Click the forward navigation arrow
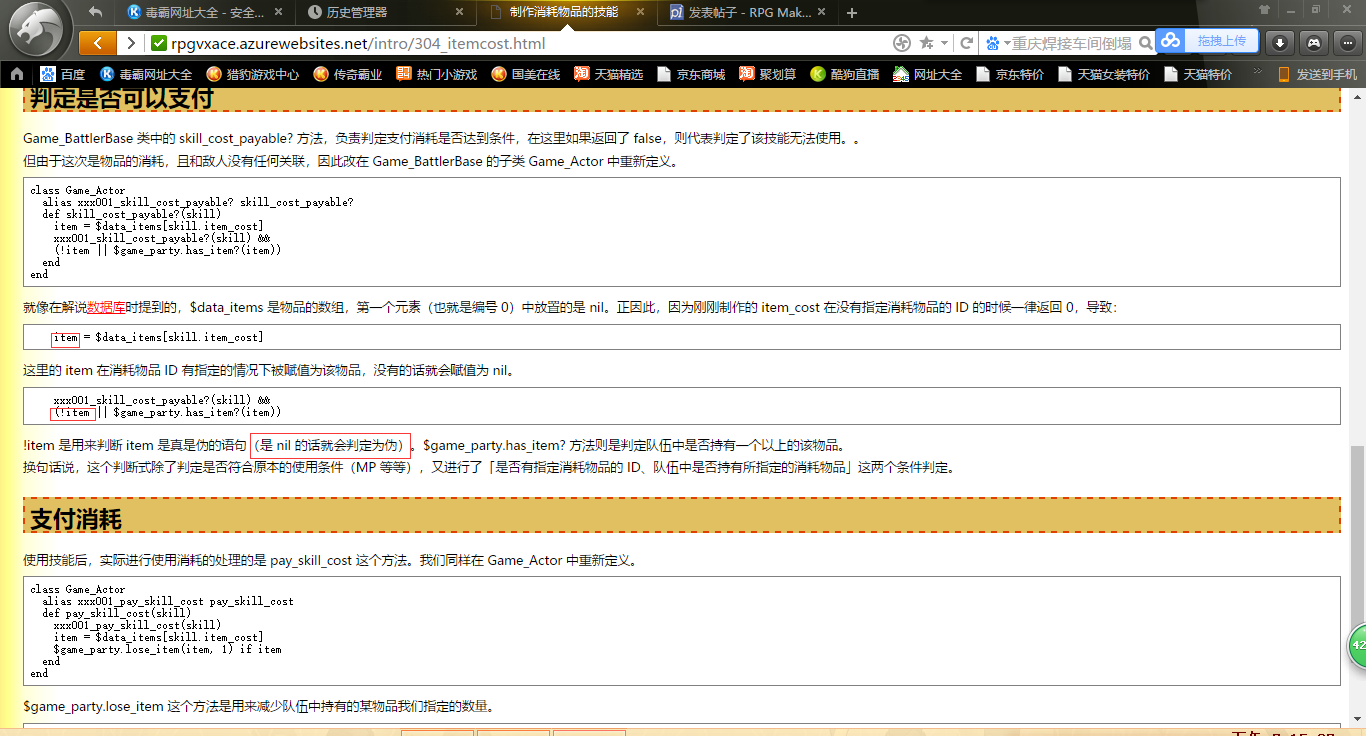 [130, 43]
